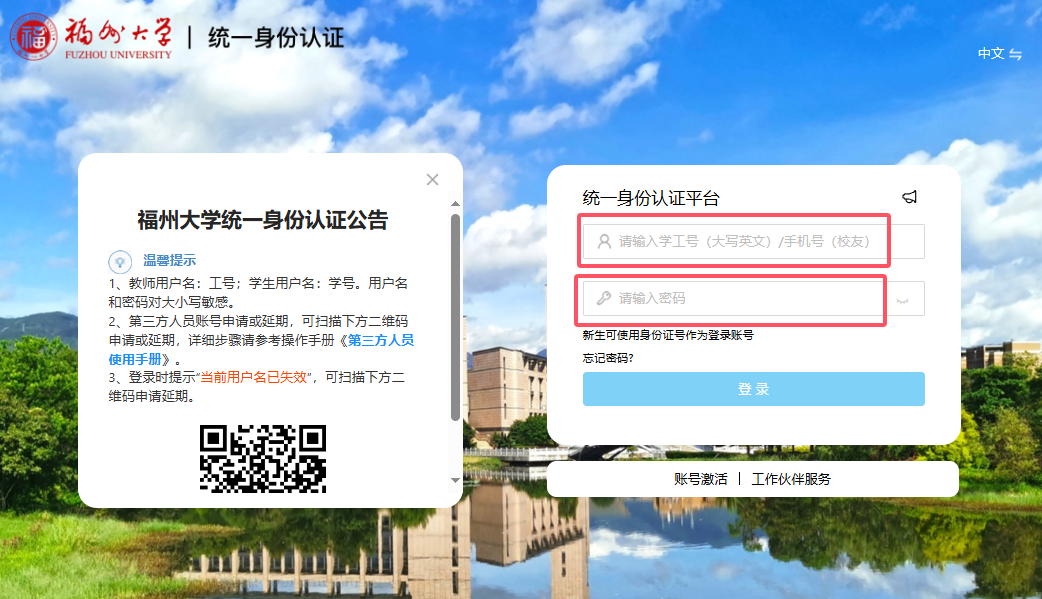This screenshot has width=1042, height=599.
Task: Click the 忘记密码? forgot password link
Action: coord(608,357)
